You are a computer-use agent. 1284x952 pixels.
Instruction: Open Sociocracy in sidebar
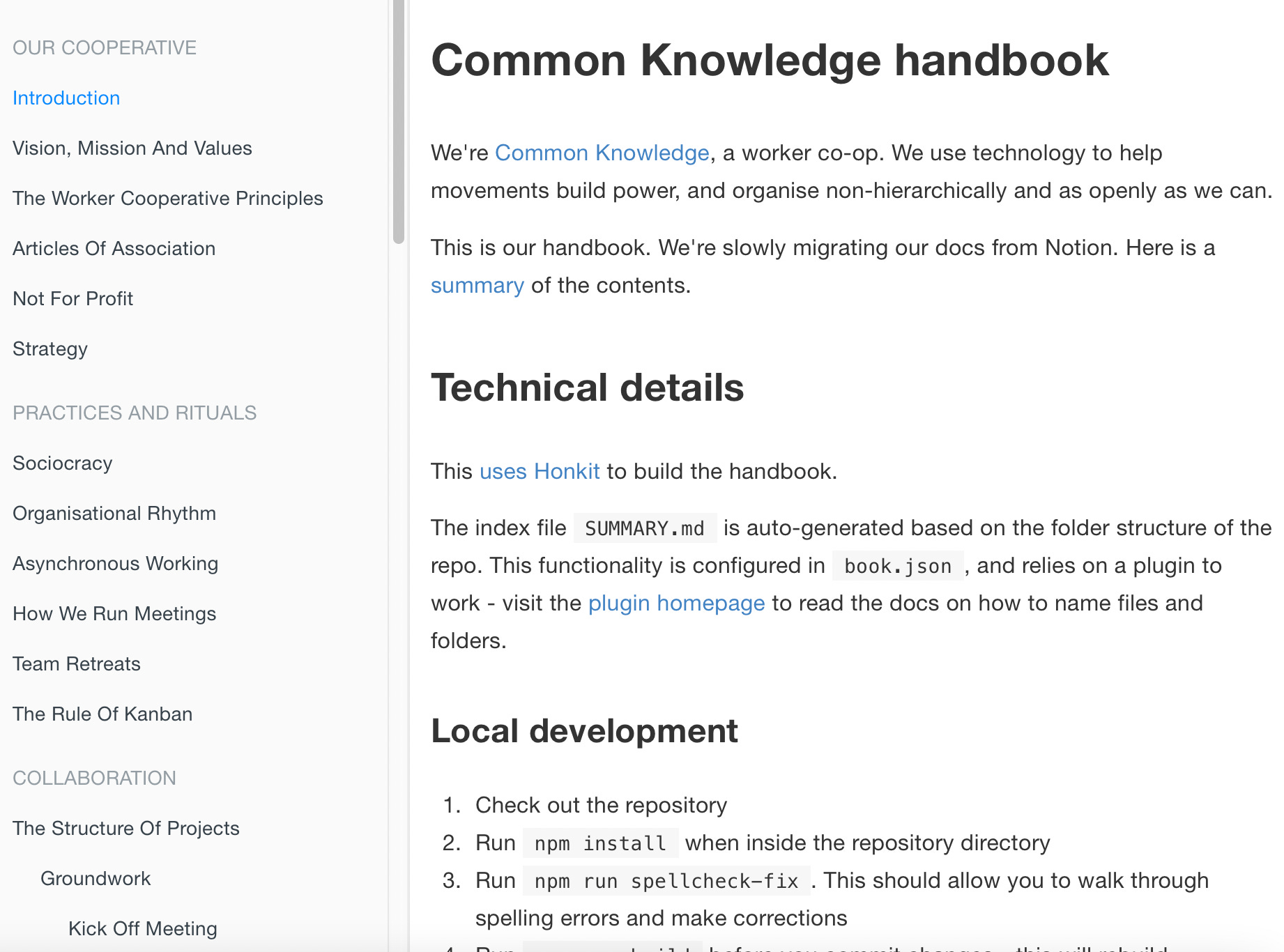tap(63, 463)
